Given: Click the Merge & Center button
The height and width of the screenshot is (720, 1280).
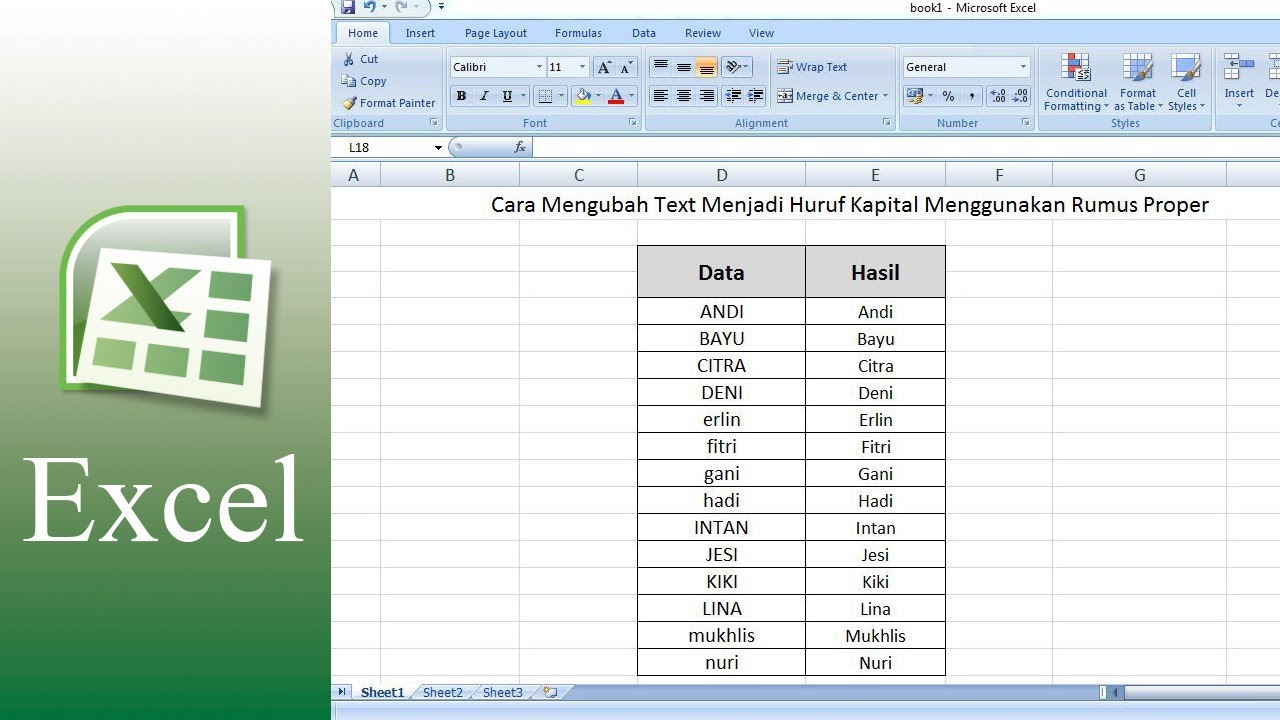Looking at the screenshot, I should click(828, 96).
